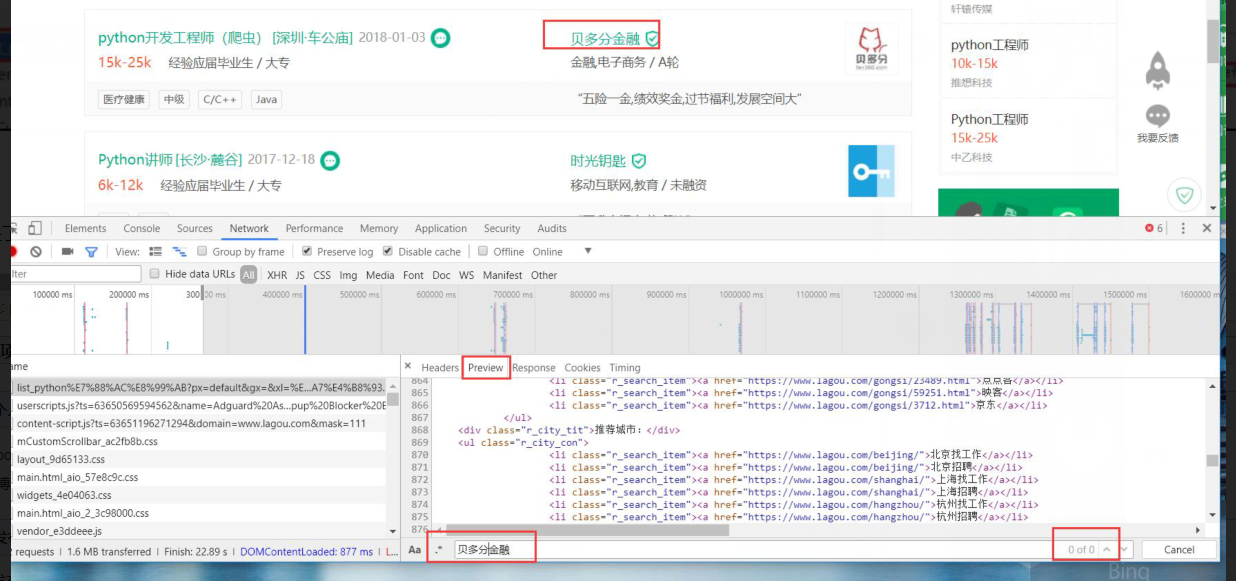Open the Python讲师 job link
This screenshot has width=1236, height=581.
pyautogui.click(x=170, y=160)
